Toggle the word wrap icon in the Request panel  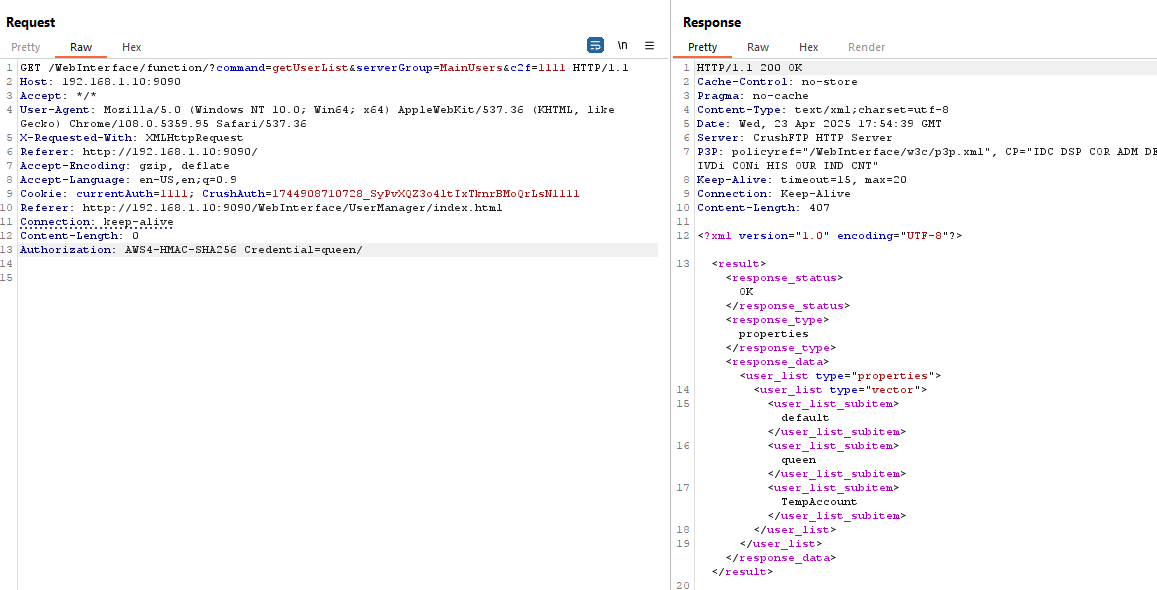pyautogui.click(x=595, y=46)
